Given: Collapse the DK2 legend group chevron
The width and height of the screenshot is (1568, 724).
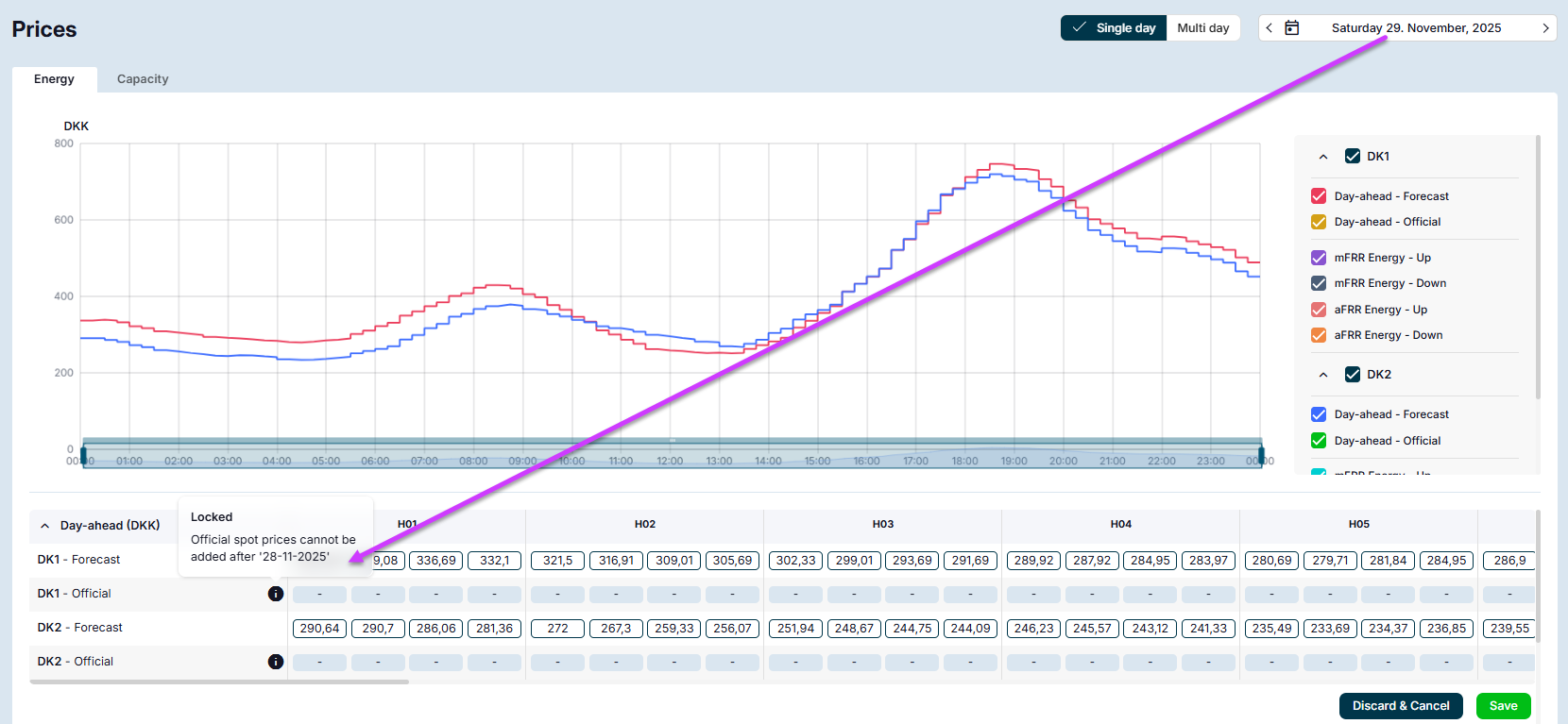Looking at the screenshot, I should (1323, 375).
